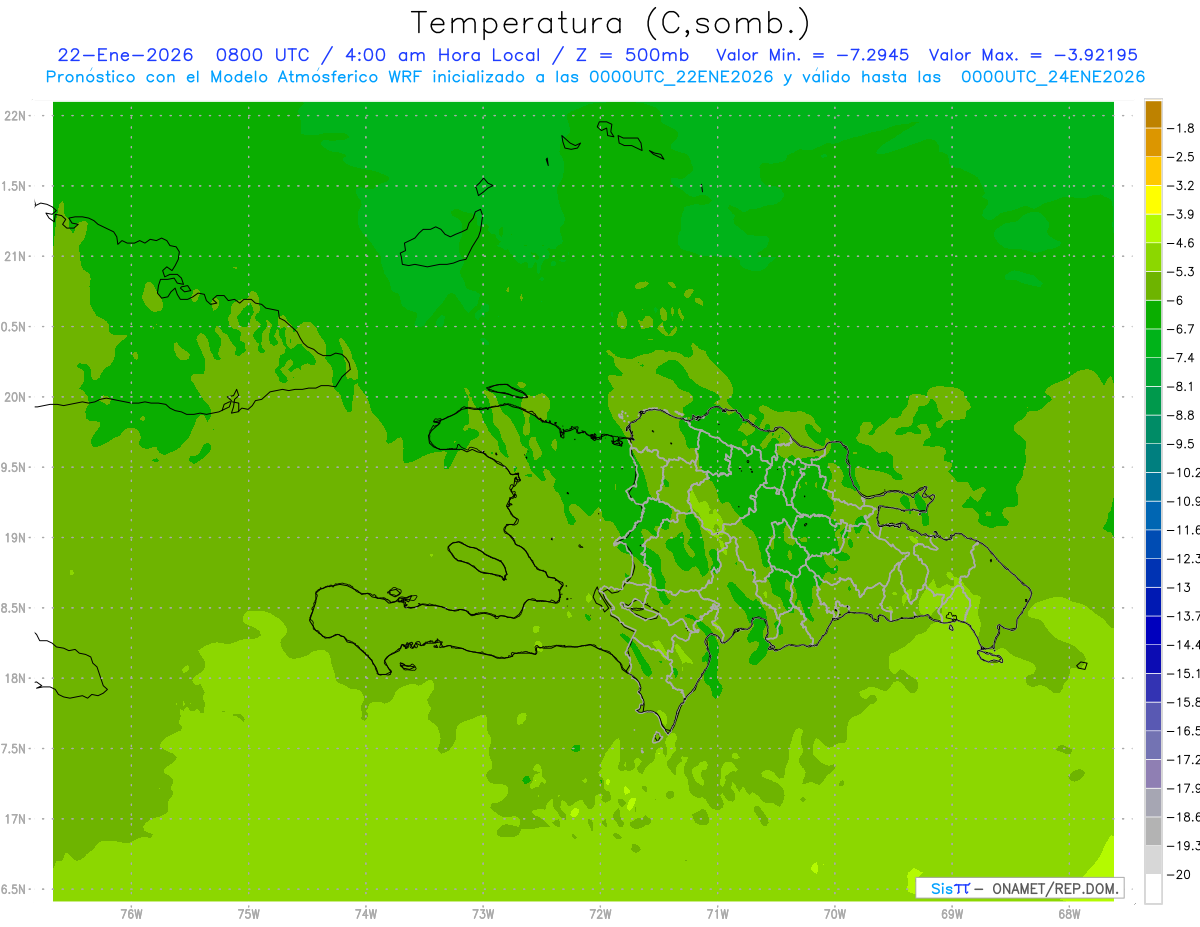This screenshot has height=927, width=1200.
Task: Click the '-2.5' colorbar value
Action: [1181, 157]
